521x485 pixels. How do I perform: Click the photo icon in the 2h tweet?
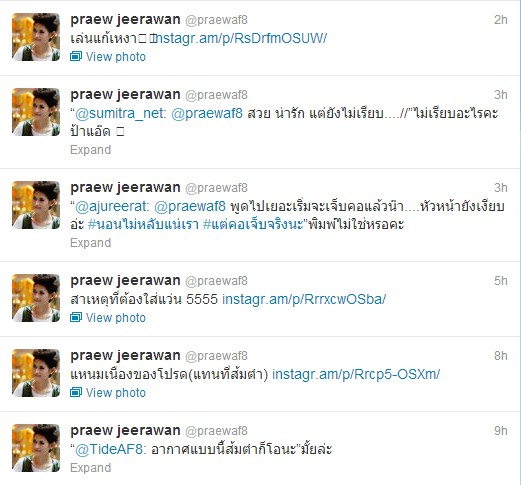(76, 56)
